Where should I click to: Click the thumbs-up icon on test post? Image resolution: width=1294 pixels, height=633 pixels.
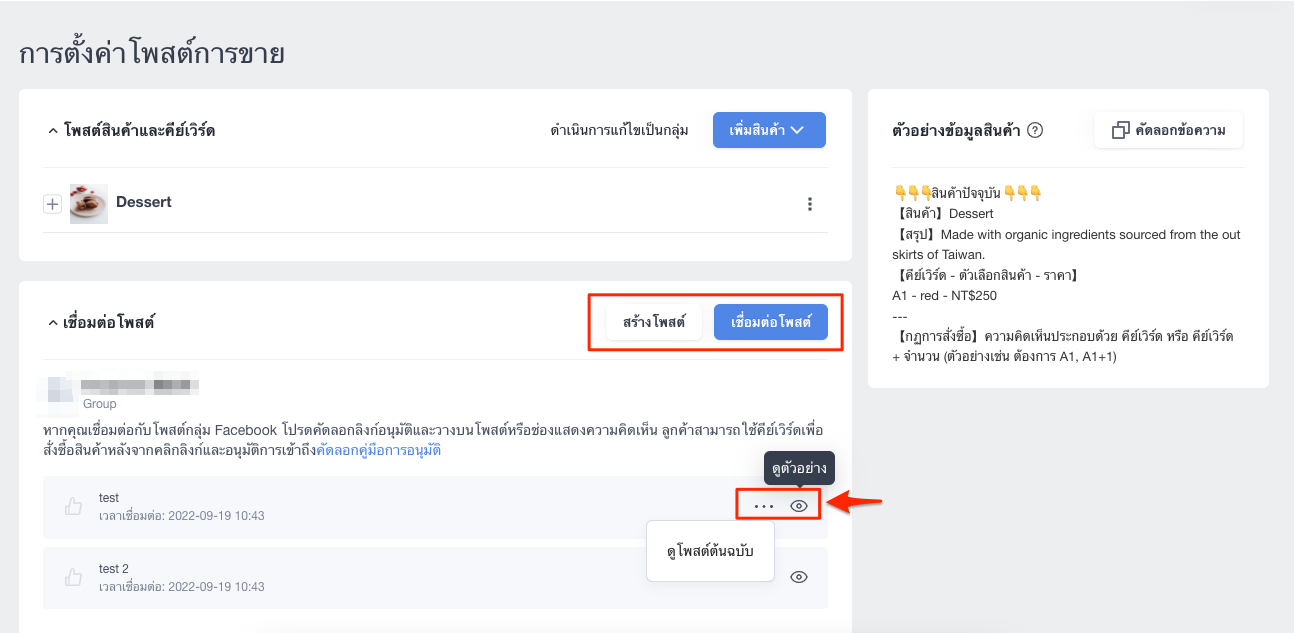tap(73, 507)
